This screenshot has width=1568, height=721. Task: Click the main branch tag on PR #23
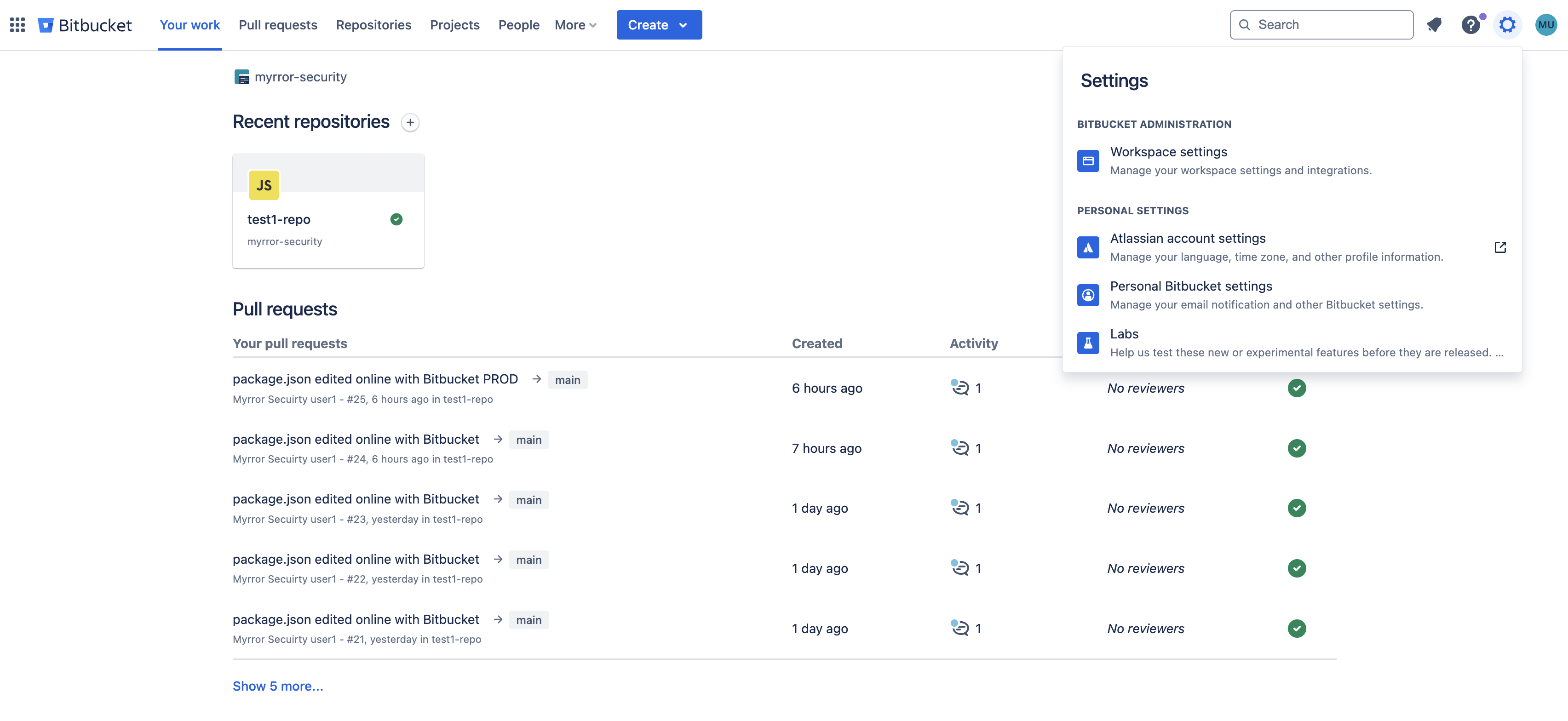click(528, 499)
